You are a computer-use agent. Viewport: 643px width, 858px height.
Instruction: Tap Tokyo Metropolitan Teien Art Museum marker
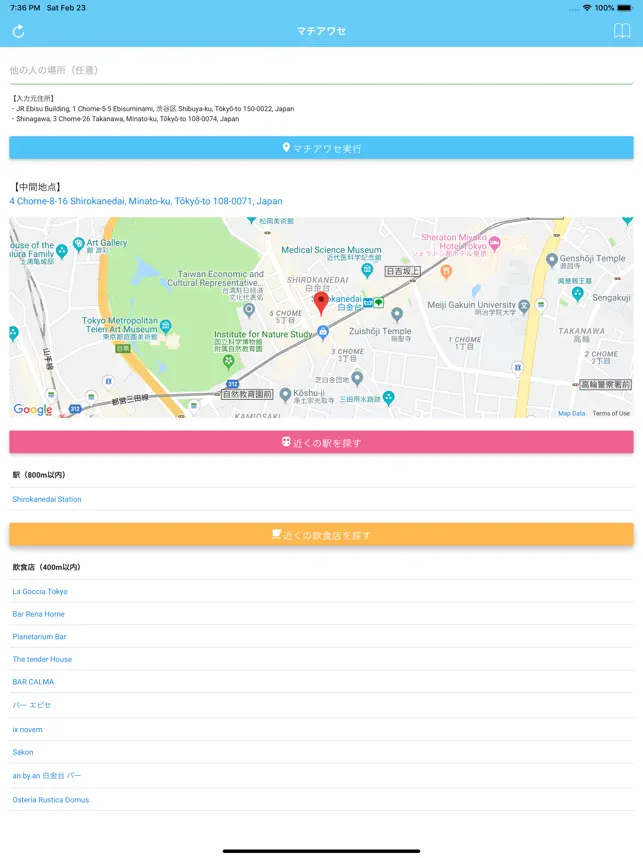[166, 326]
